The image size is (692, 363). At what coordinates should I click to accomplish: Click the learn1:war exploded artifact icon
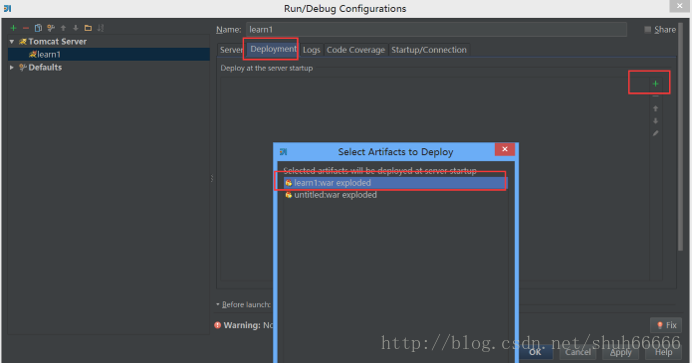(288, 183)
